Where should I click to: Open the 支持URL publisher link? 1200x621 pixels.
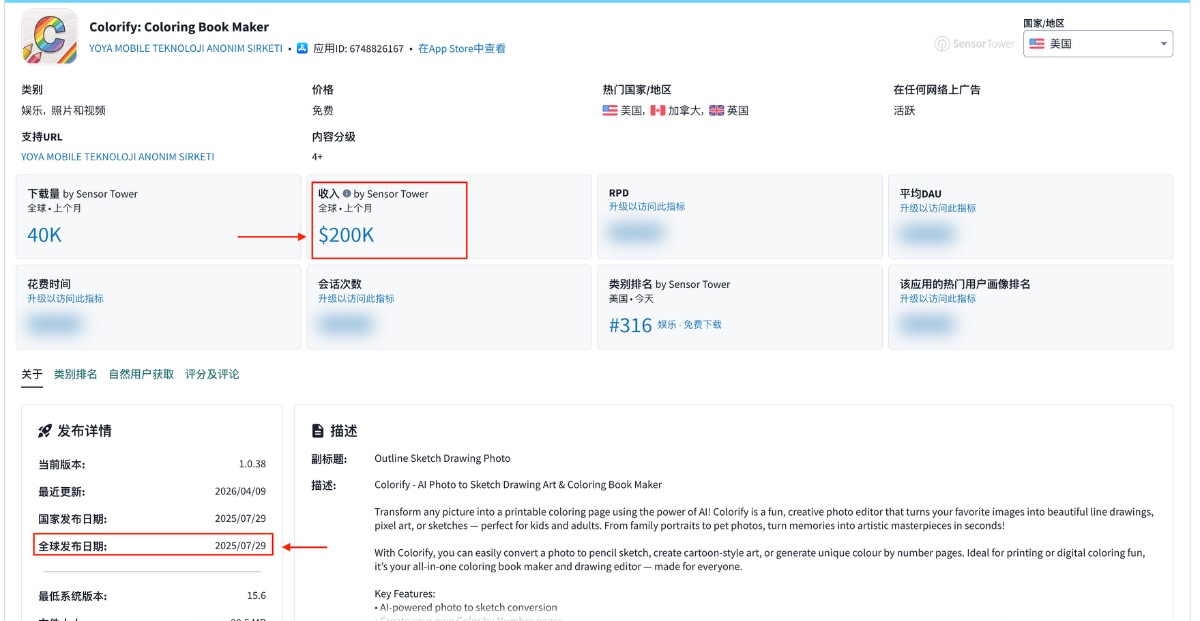[x=118, y=157]
